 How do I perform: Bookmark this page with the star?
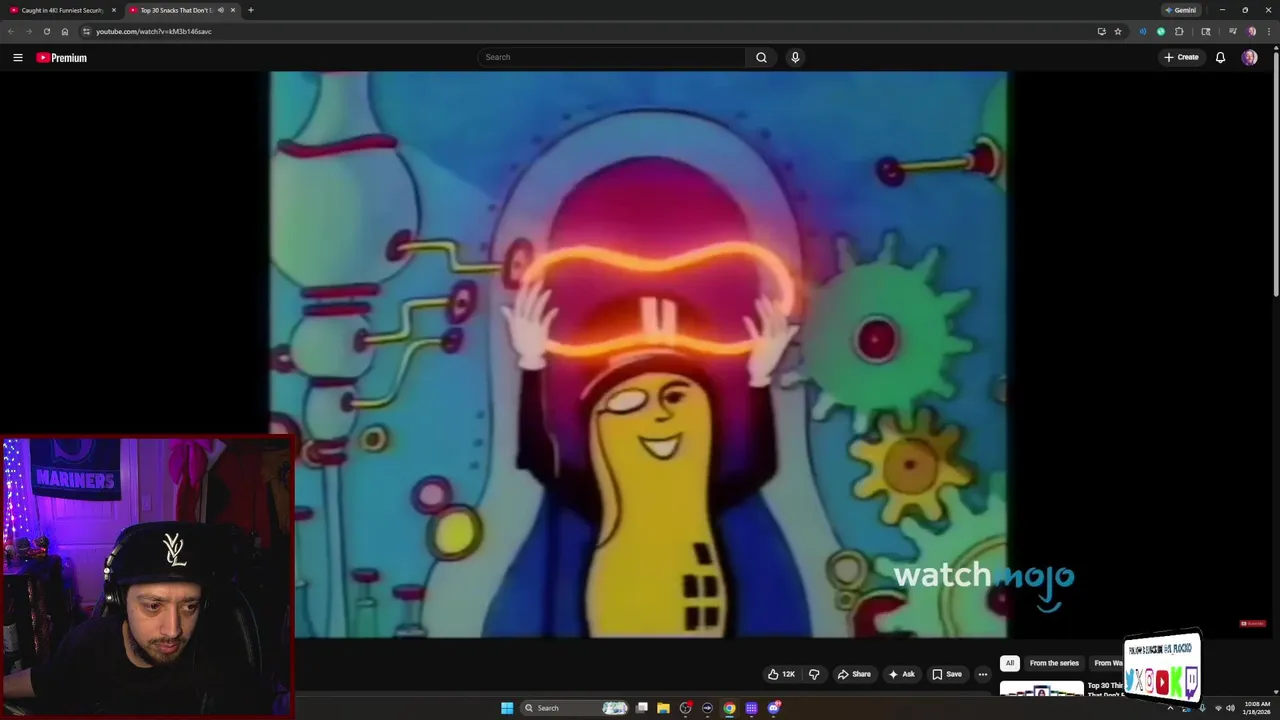pos(1118,31)
